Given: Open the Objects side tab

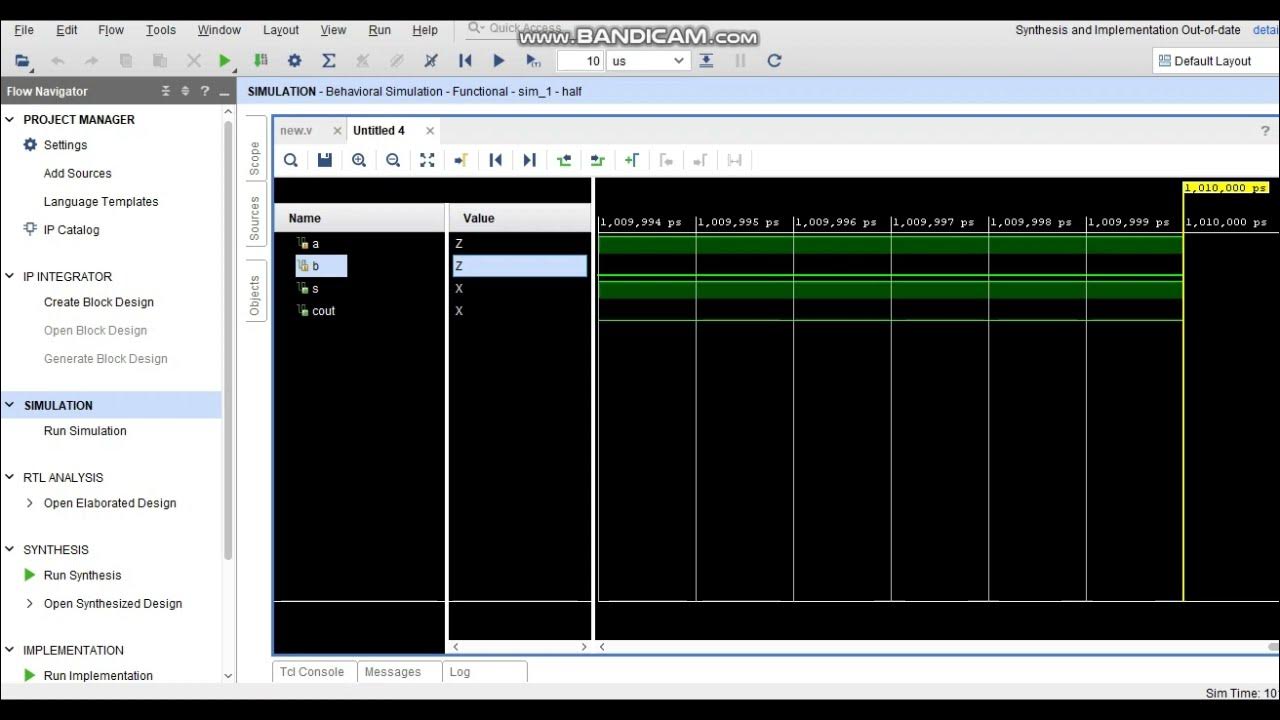Looking at the screenshot, I should coord(255,296).
